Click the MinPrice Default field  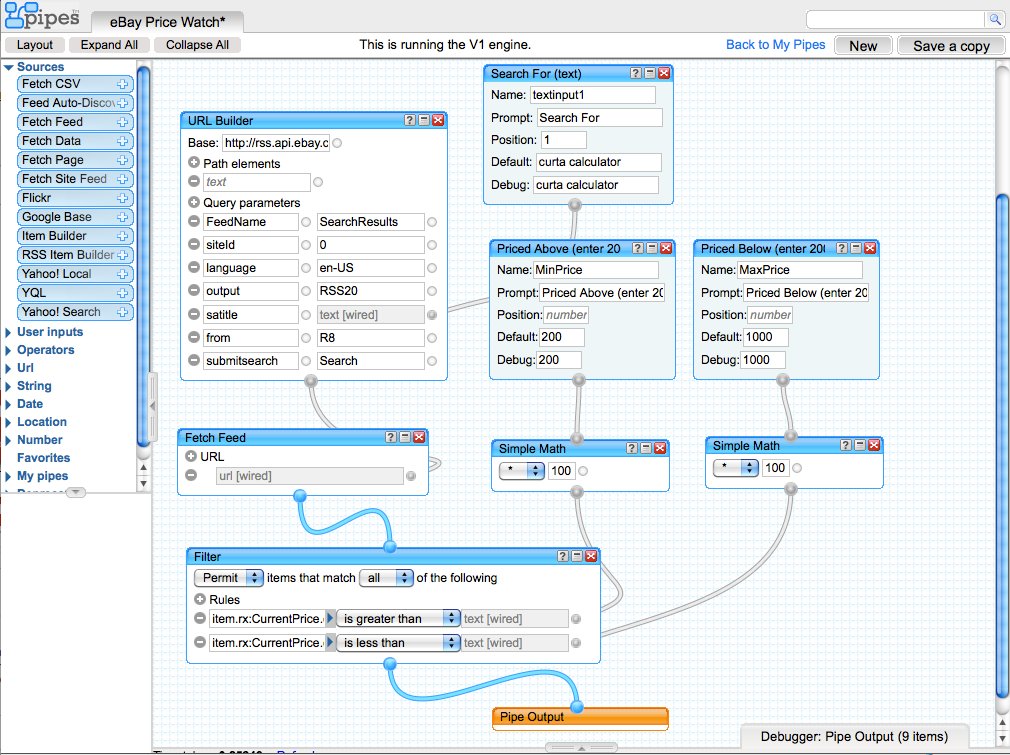pos(562,337)
